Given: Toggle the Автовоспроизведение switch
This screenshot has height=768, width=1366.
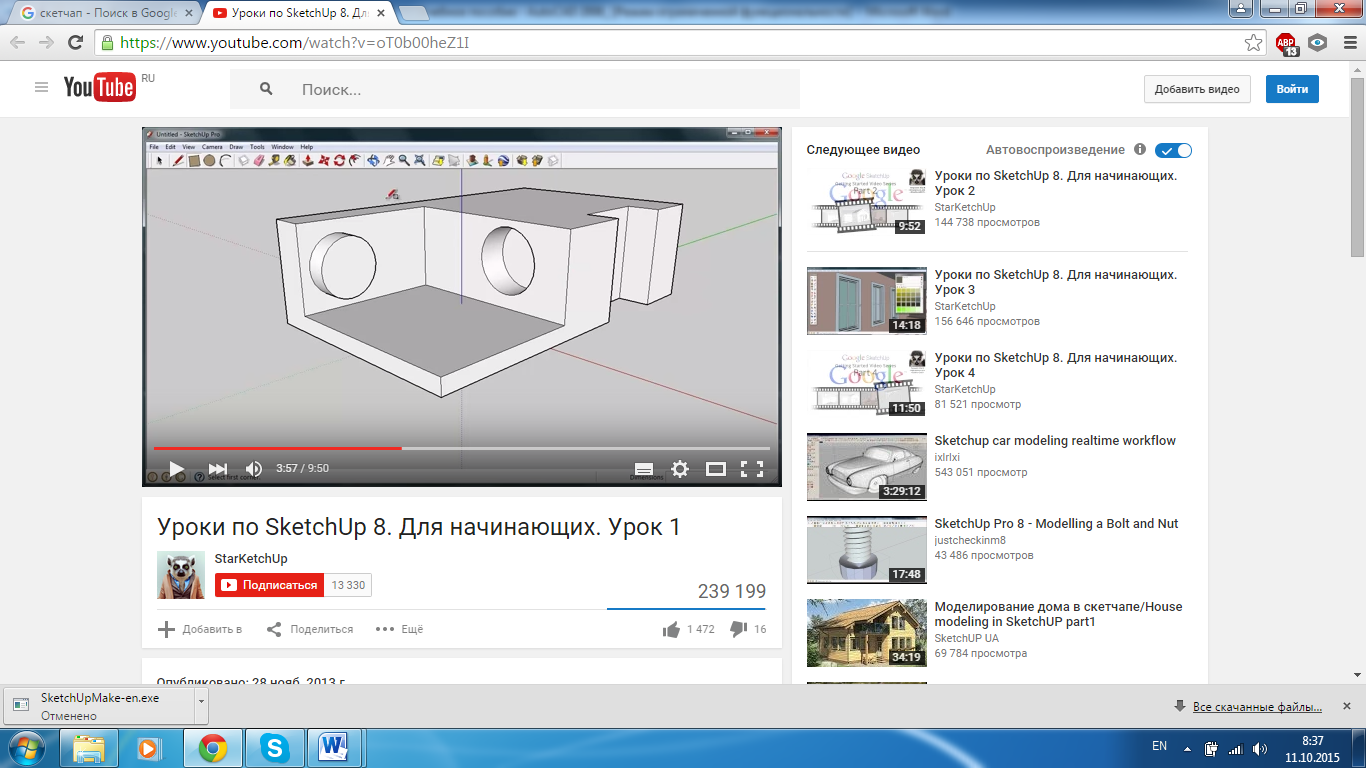Looking at the screenshot, I should [1174, 150].
